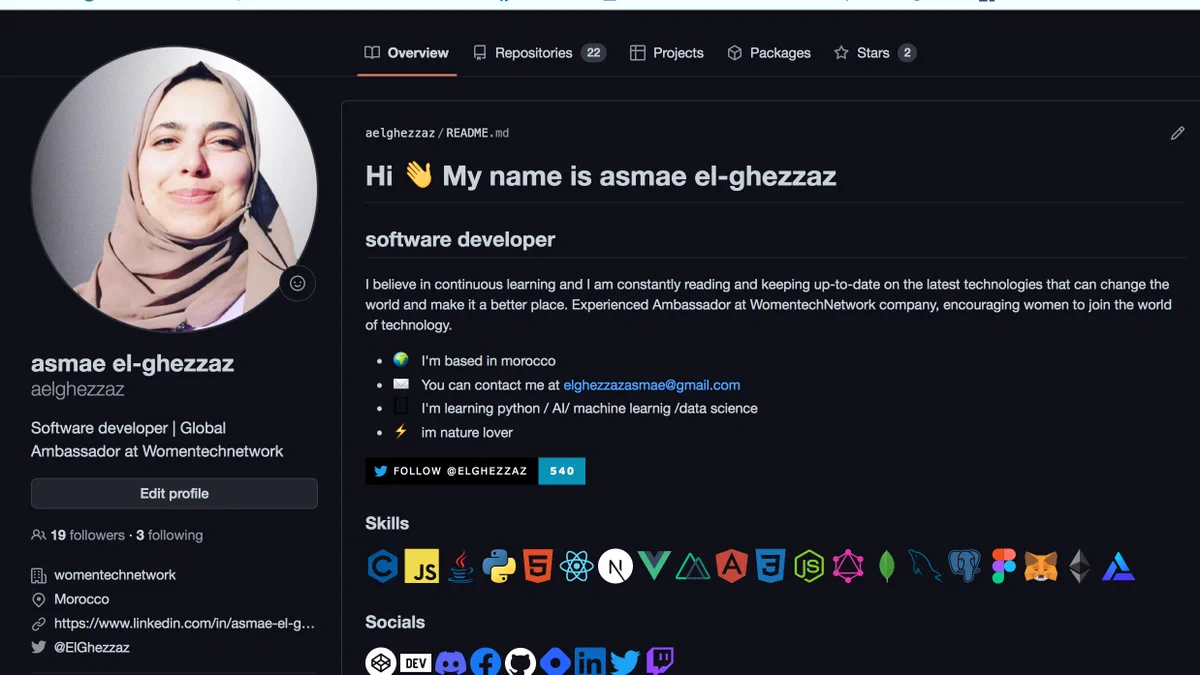
Task: Open the DEV community social icon
Action: (x=416, y=662)
